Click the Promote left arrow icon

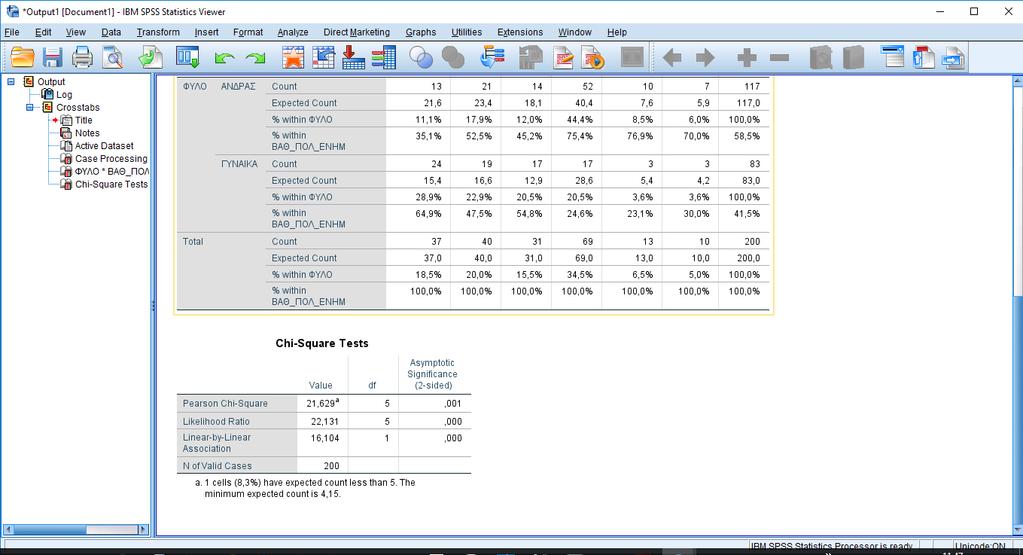[x=672, y=58]
